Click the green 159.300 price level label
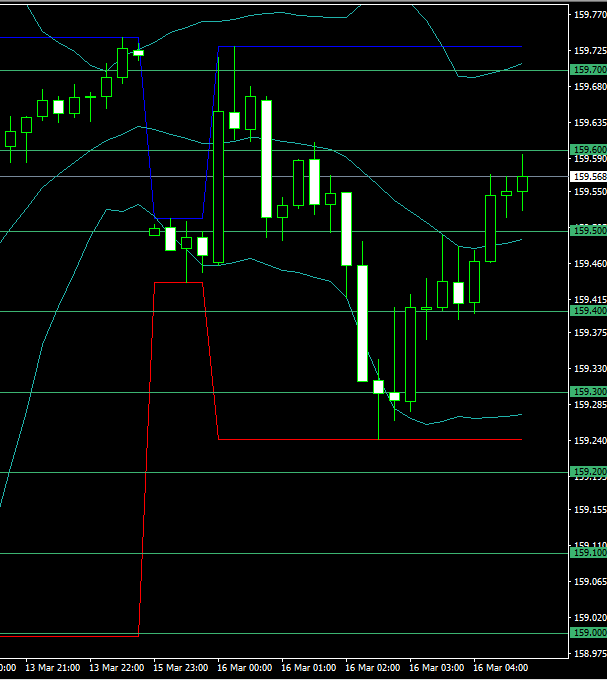 (x=588, y=392)
